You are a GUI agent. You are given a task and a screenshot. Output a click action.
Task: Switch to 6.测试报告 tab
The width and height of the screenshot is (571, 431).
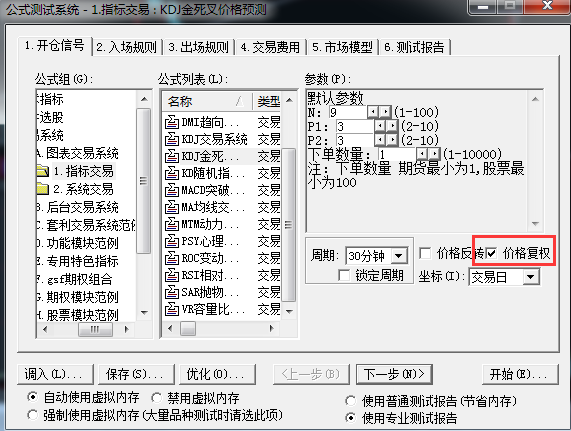pos(414,47)
